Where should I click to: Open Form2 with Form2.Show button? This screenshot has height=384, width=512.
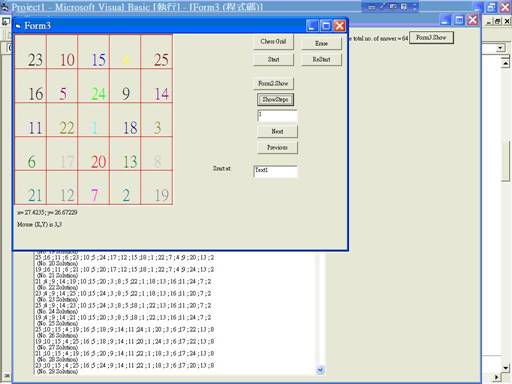[x=273, y=83]
